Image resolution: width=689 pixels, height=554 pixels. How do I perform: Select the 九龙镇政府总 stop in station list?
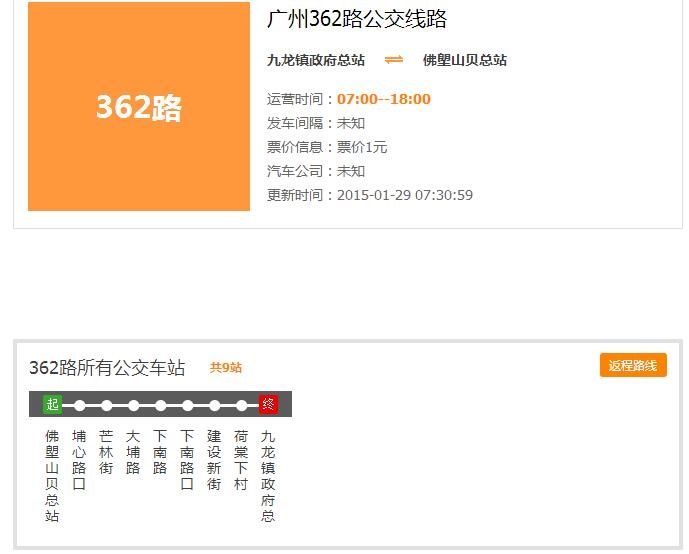click(268, 476)
